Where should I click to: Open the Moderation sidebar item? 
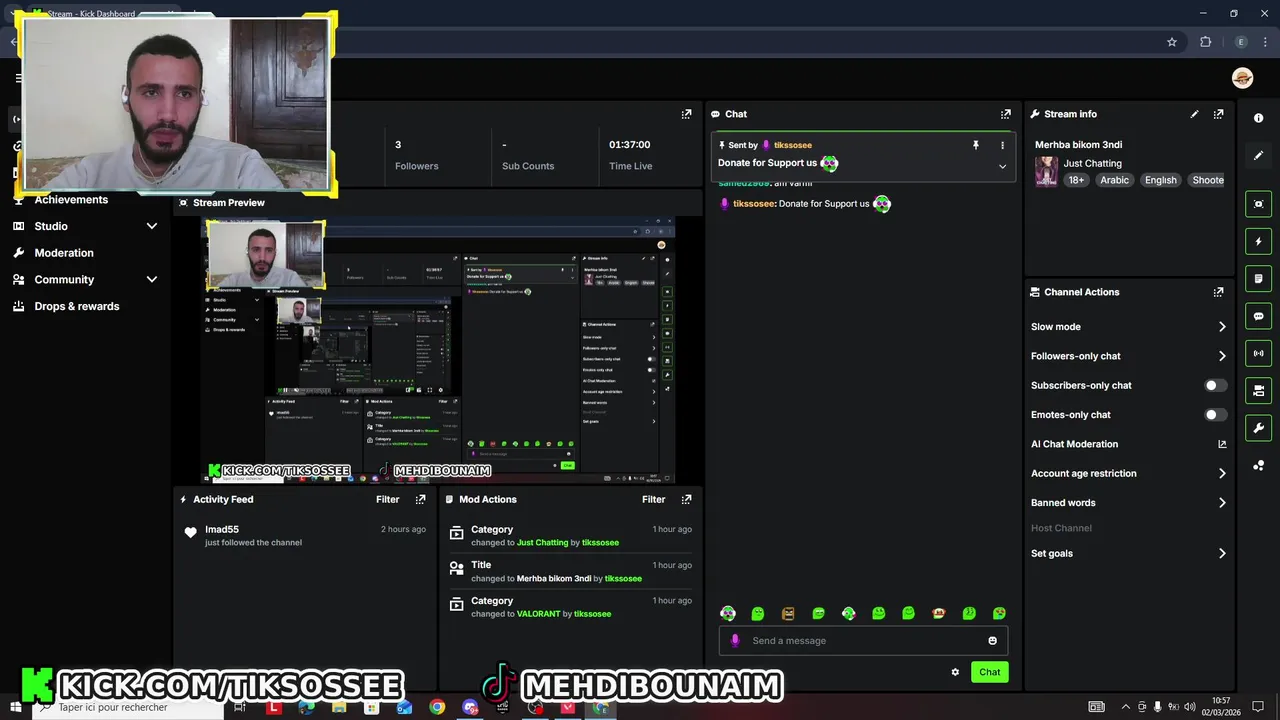point(63,253)
